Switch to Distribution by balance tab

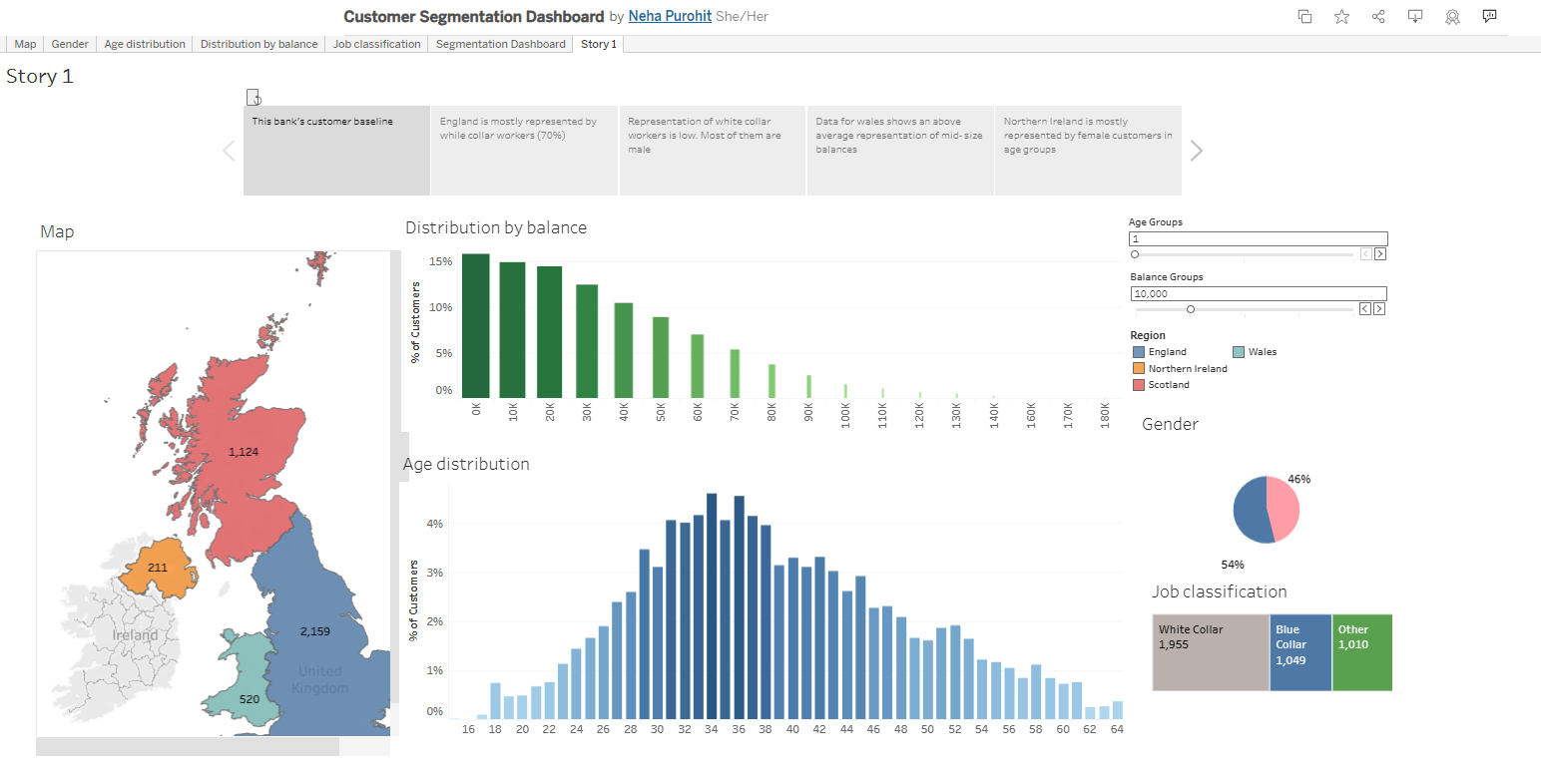pos(258,44)
